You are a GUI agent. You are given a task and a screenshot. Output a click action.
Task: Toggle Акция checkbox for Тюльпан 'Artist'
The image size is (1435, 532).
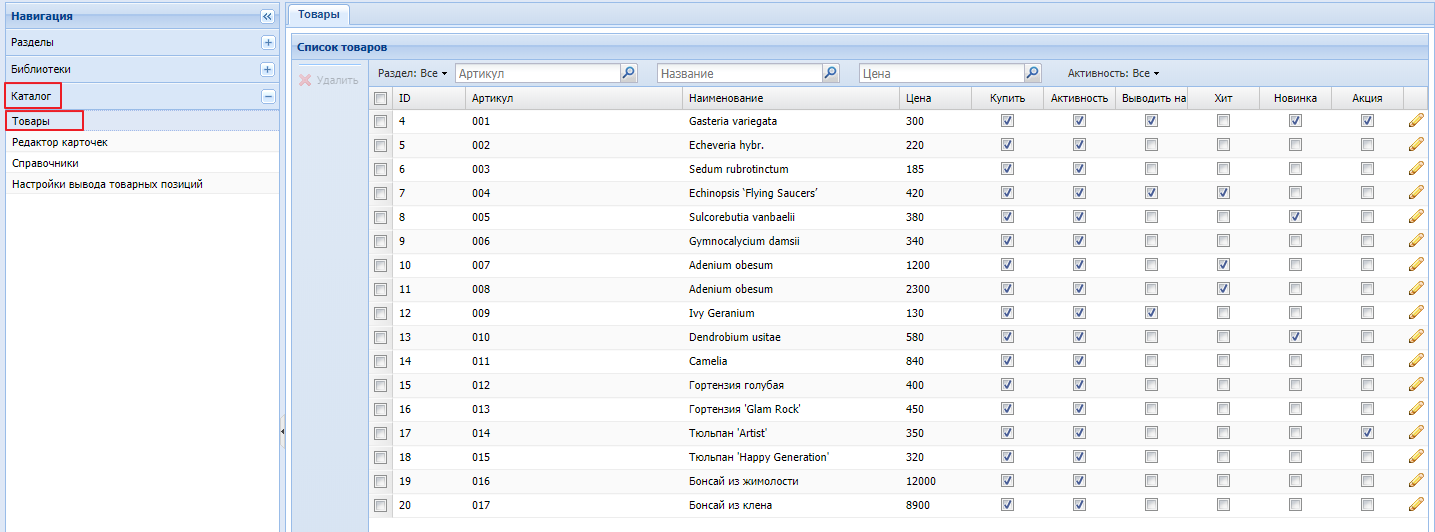(x=1367, y=433)
